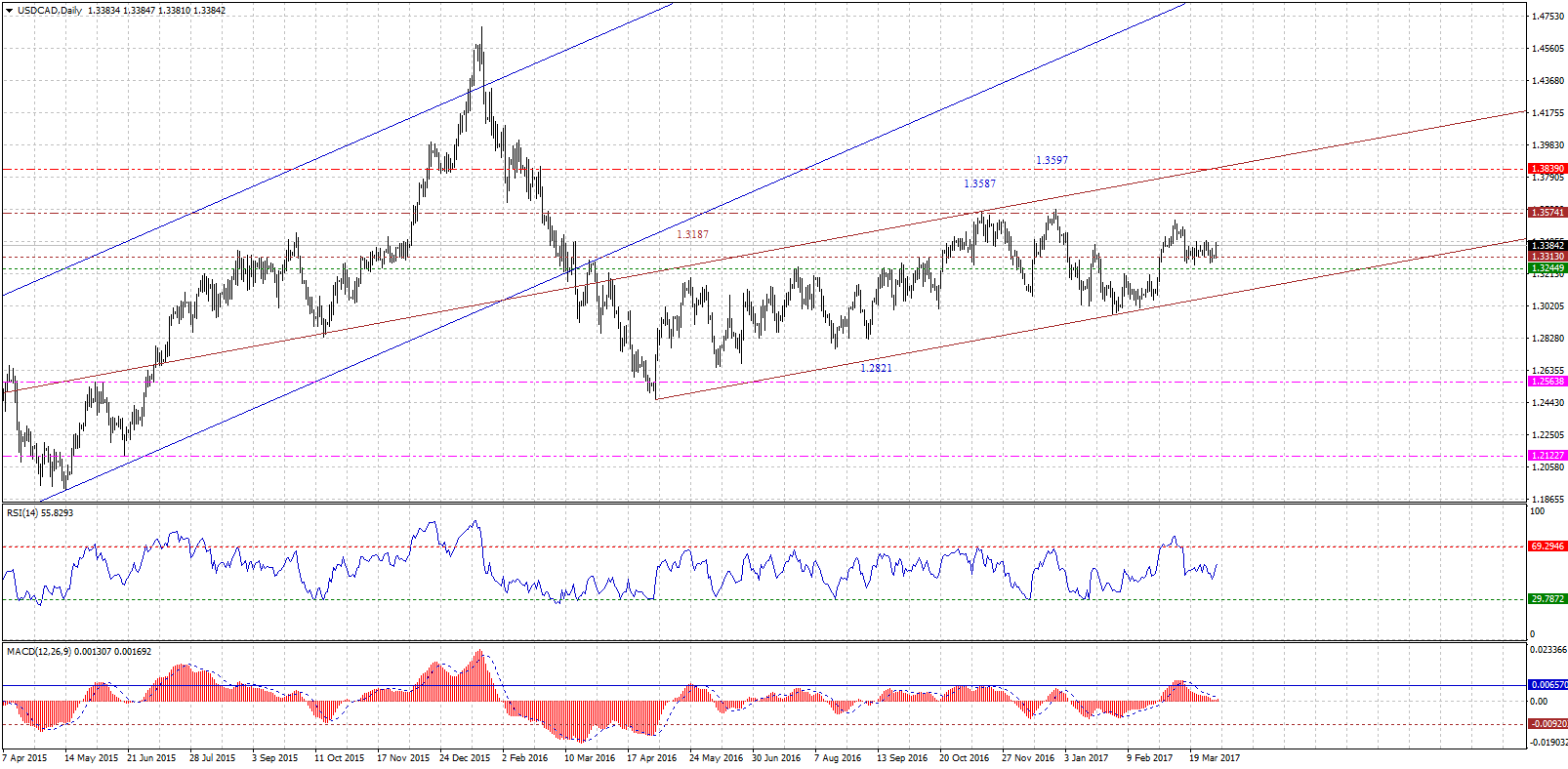
Task: Click the 1.22505 price scale value
Action: coord(1548,435)
